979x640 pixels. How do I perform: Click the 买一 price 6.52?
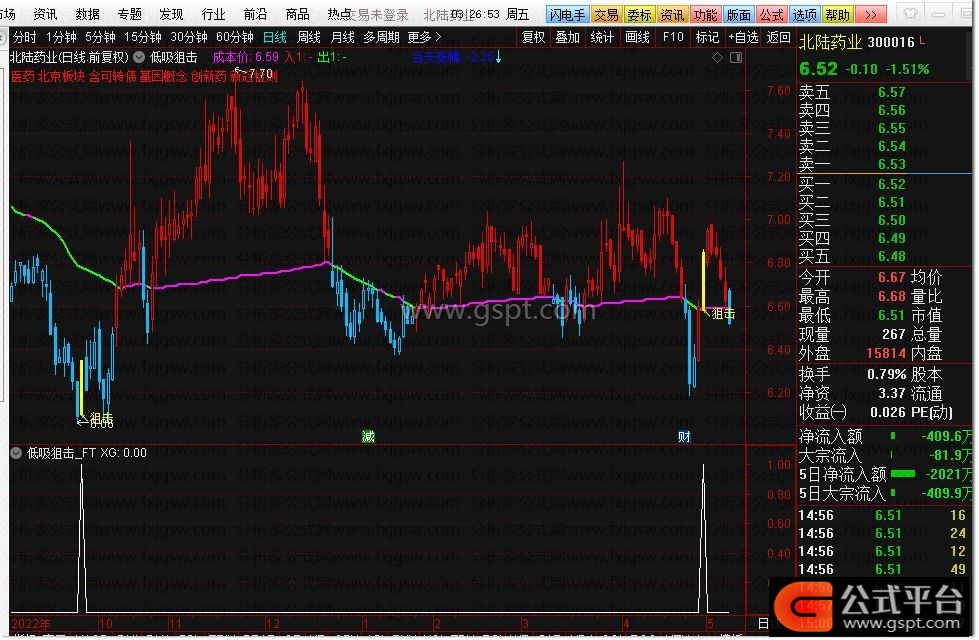pyautogui.click(x=892, y=184)
